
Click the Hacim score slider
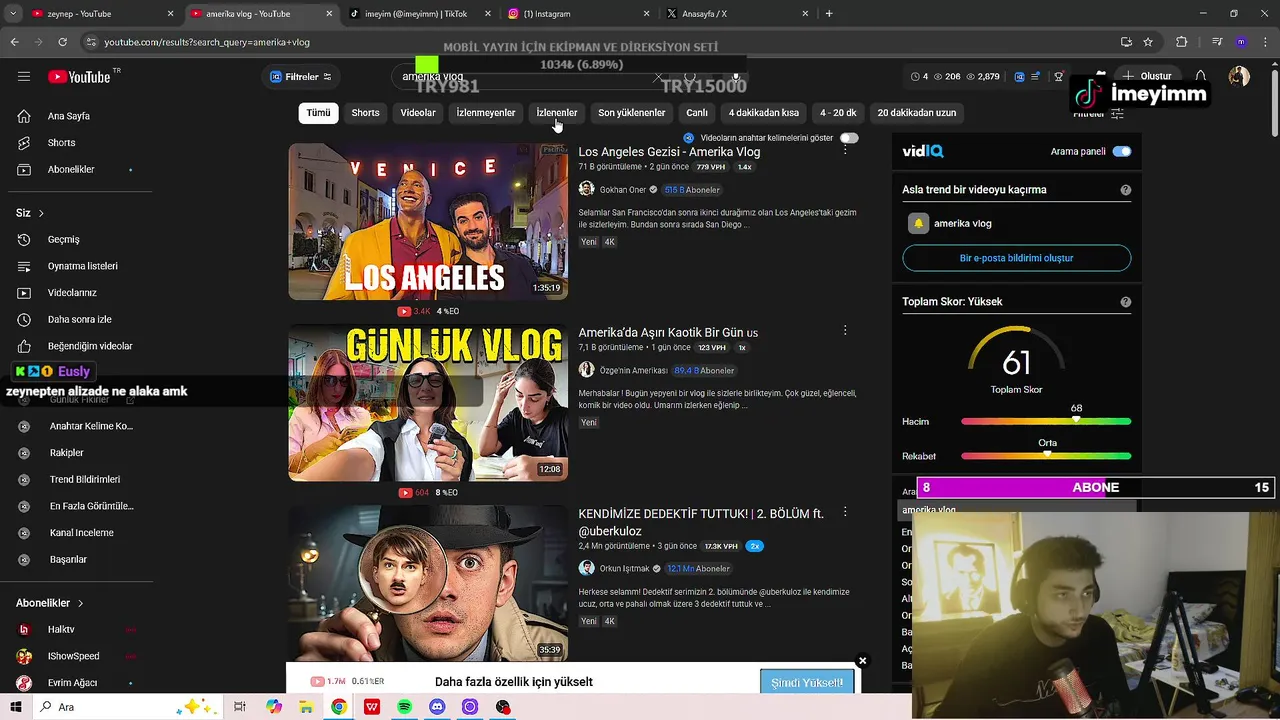(x=1046, y=422)
